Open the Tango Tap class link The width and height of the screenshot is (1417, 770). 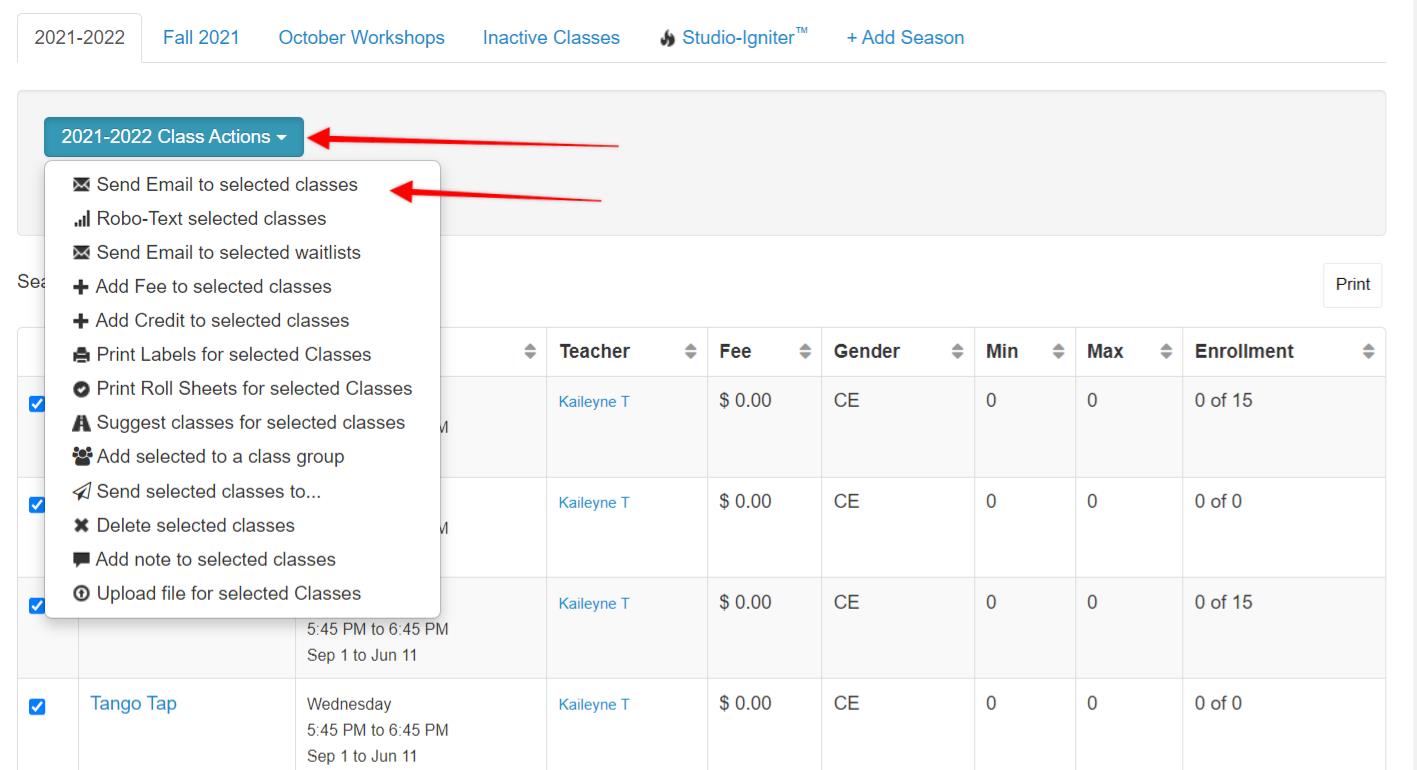coord(133,704)
